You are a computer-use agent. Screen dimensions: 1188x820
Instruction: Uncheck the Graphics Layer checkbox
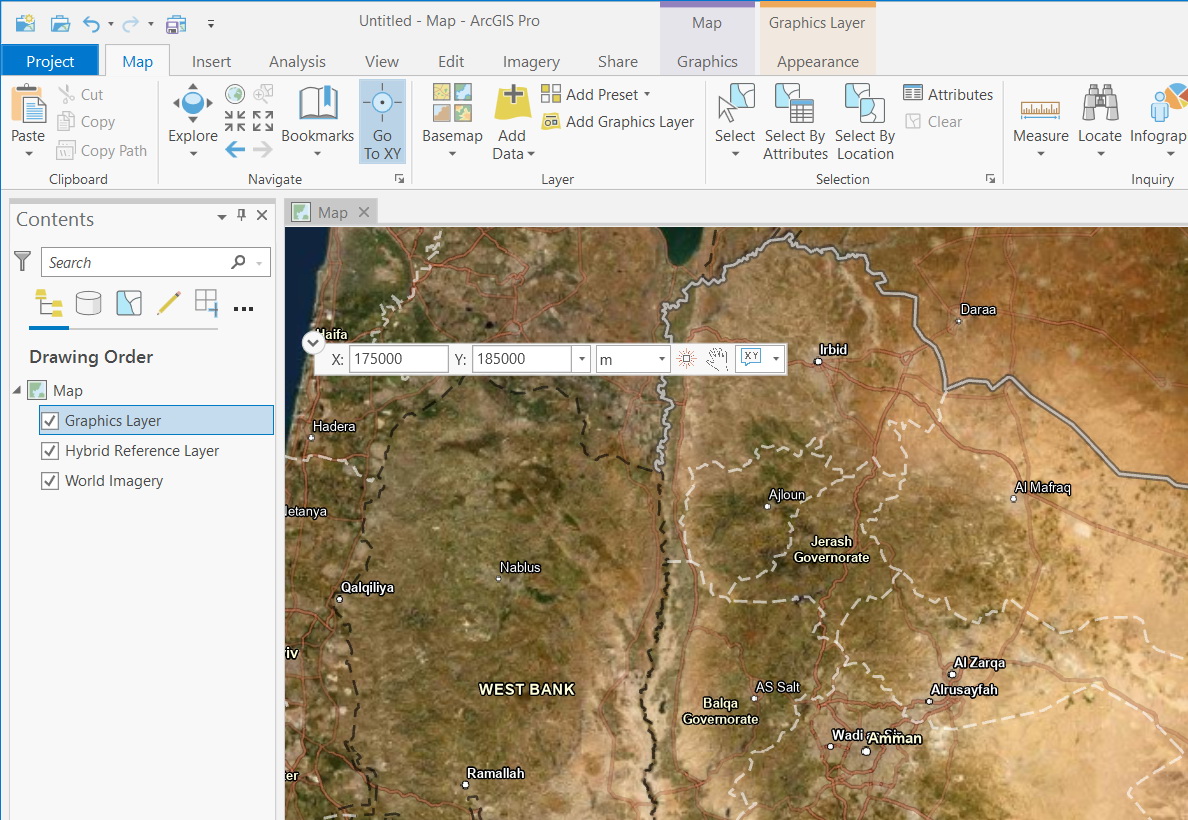coord(50,421)
